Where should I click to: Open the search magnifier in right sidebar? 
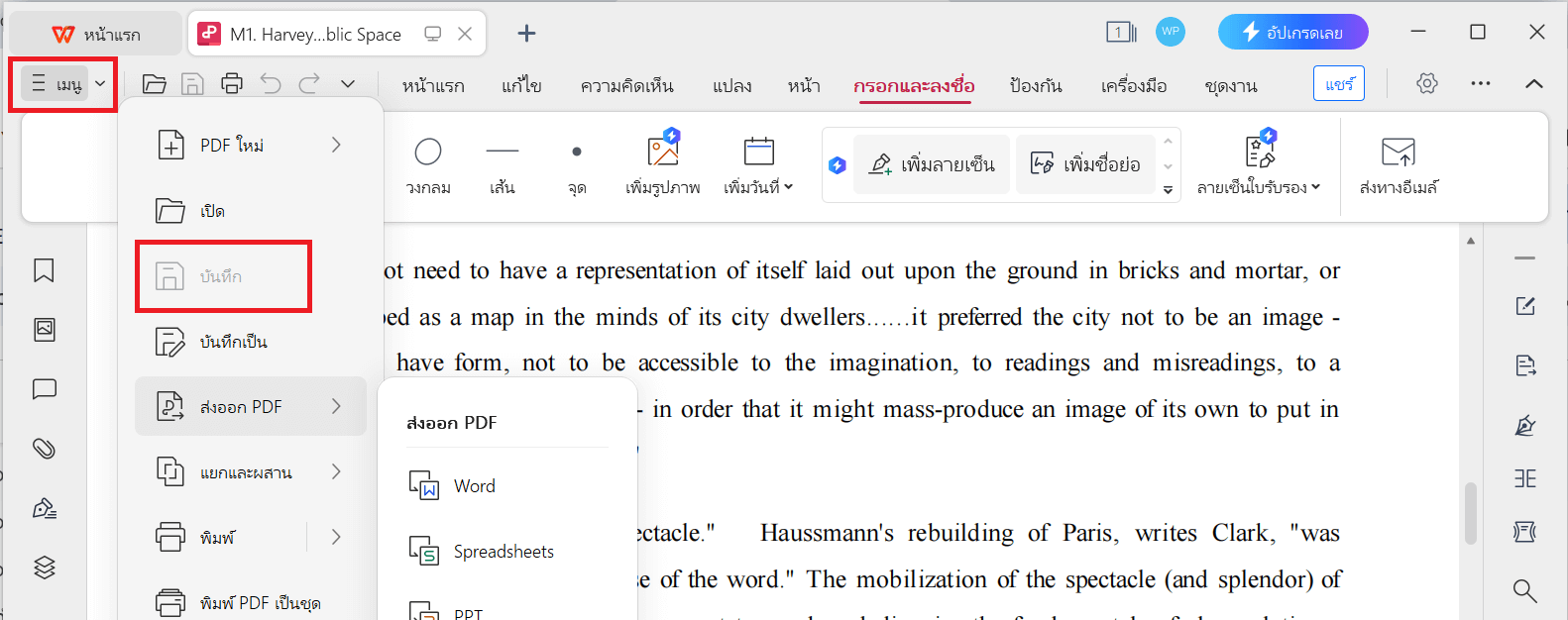tap(1525, 591)
